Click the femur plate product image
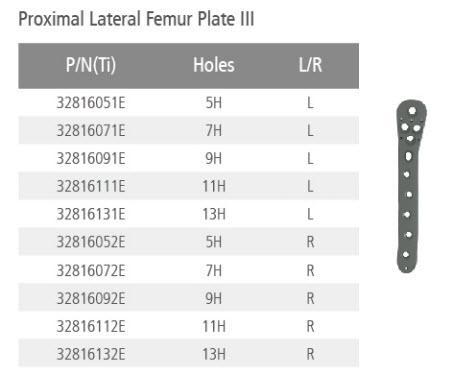Viewport: 456px width, 388px height. pyautogui.click(x=411, y=186)
